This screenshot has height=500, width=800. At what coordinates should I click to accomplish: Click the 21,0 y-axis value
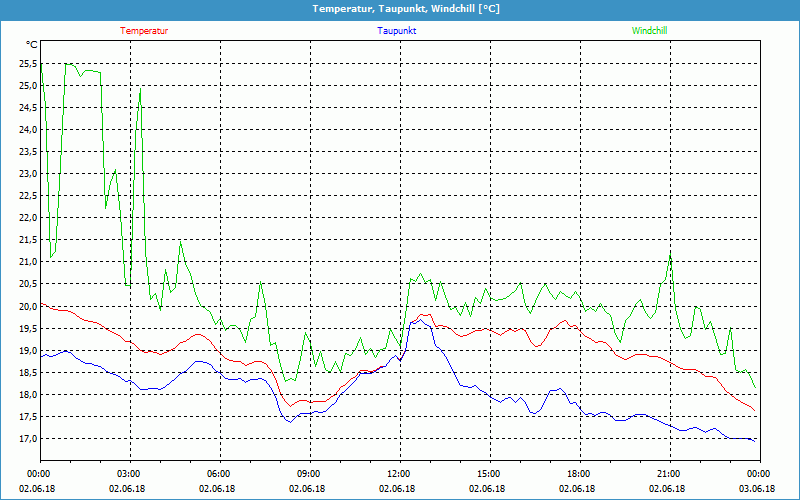point(28,262)
